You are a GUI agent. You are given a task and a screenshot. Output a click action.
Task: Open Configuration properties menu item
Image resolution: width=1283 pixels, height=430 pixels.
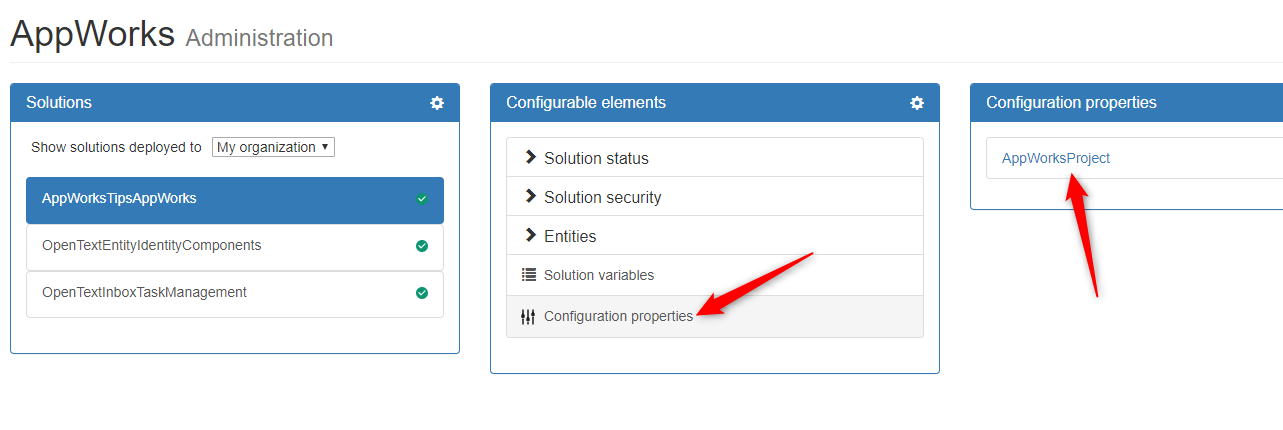pyautogui.click(x=618, y=317)
